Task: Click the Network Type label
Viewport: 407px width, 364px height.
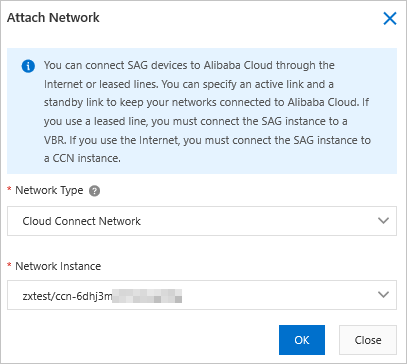Action: (x=49, y=191)
